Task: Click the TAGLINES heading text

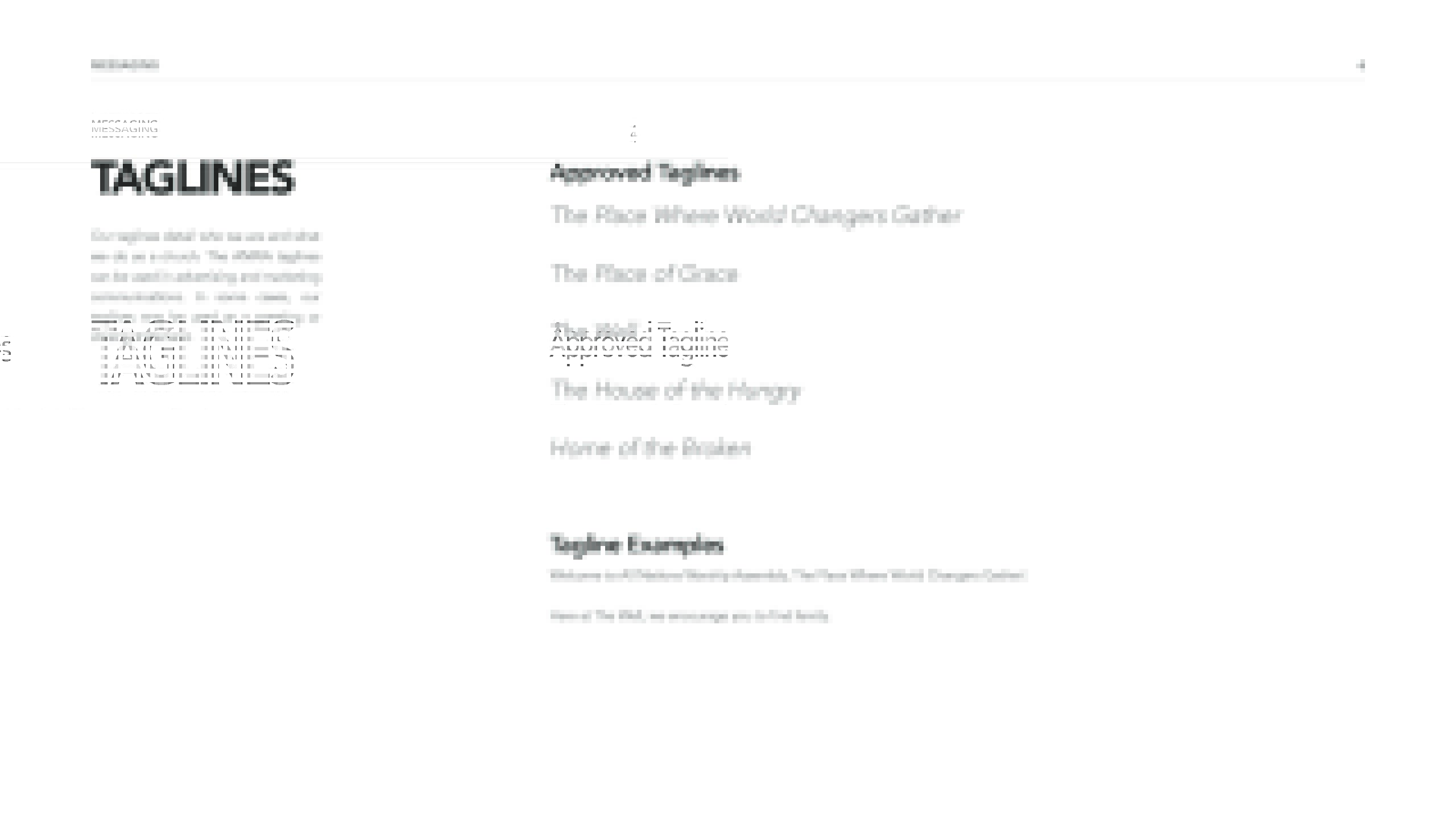Action: [x=192, y=178]
